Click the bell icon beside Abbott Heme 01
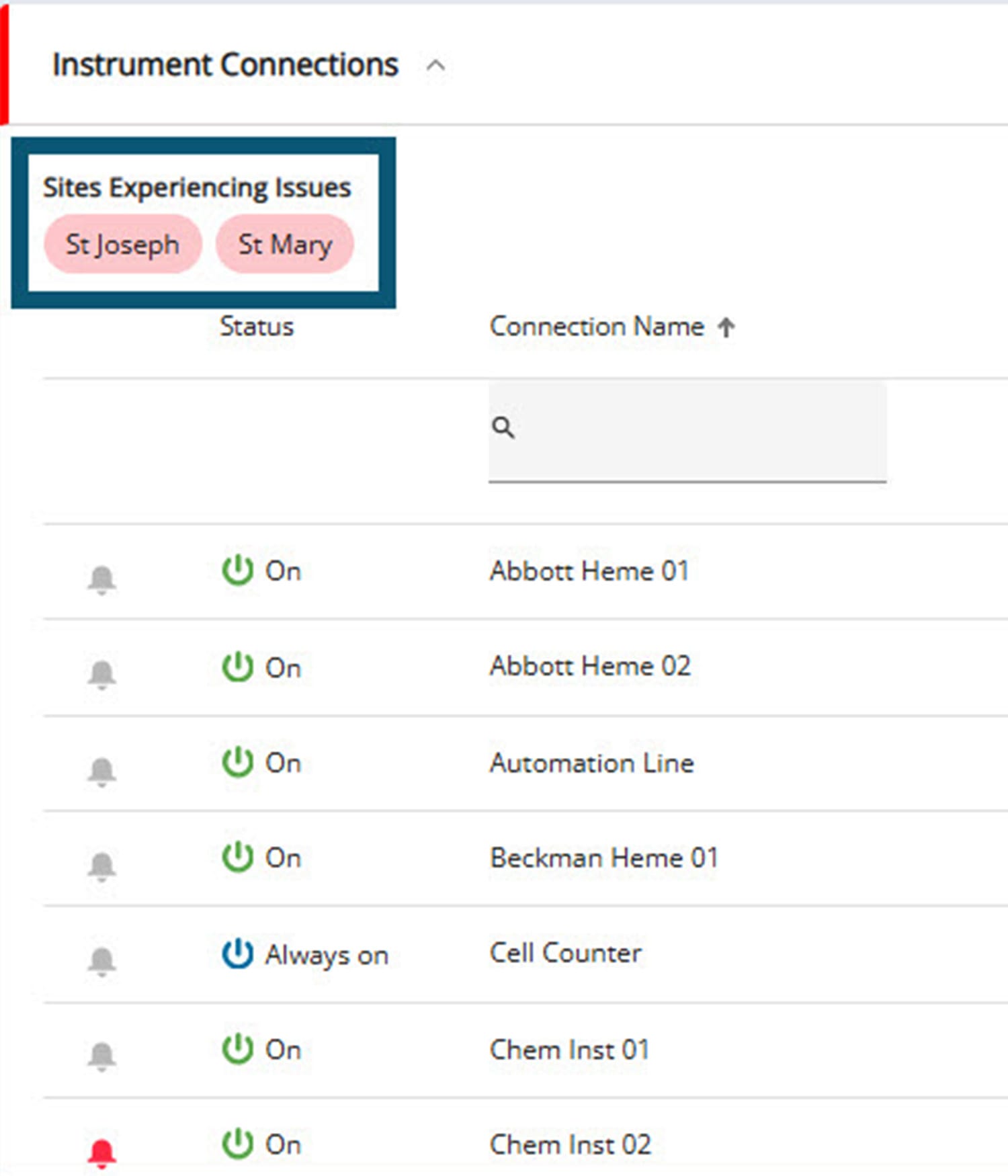The width and height of the screenshot is (1008, 1176). click(x=101, y=579)
